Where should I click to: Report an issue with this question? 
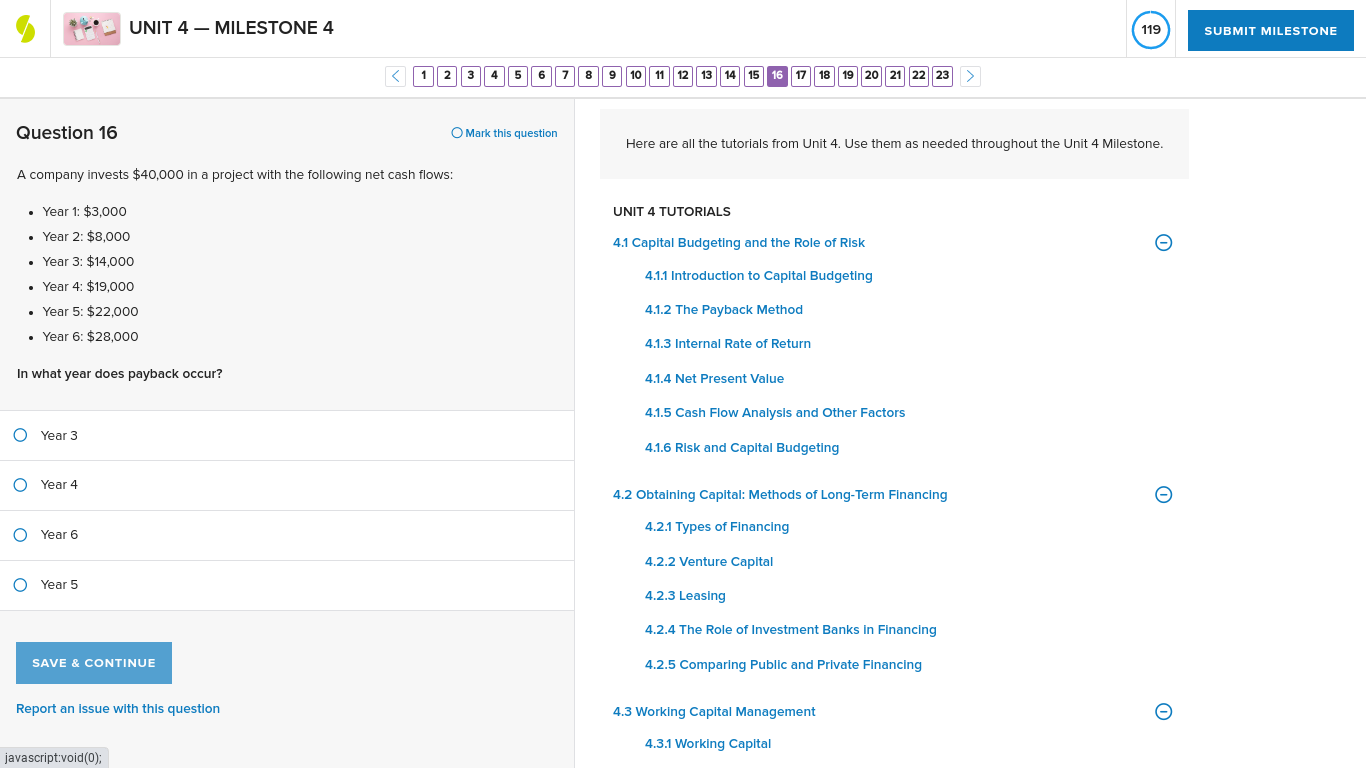(118, 708)
